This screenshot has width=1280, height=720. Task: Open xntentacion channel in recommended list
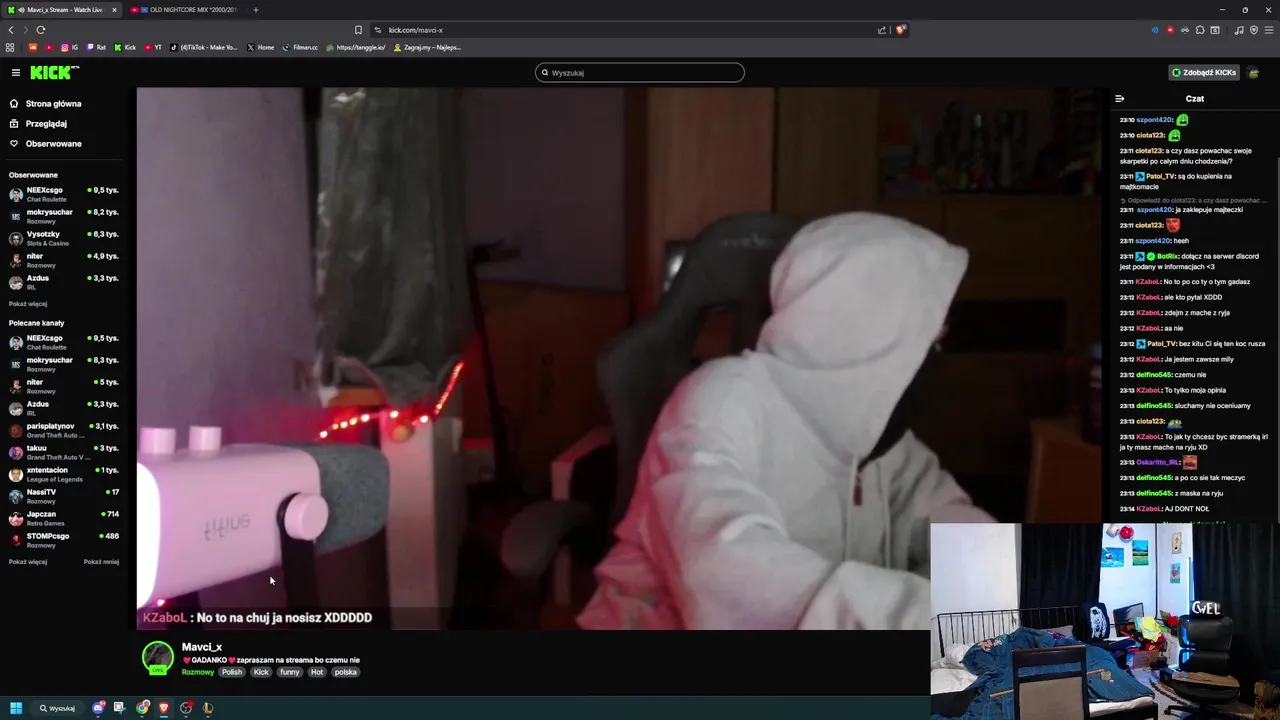[x=64, y=474]
